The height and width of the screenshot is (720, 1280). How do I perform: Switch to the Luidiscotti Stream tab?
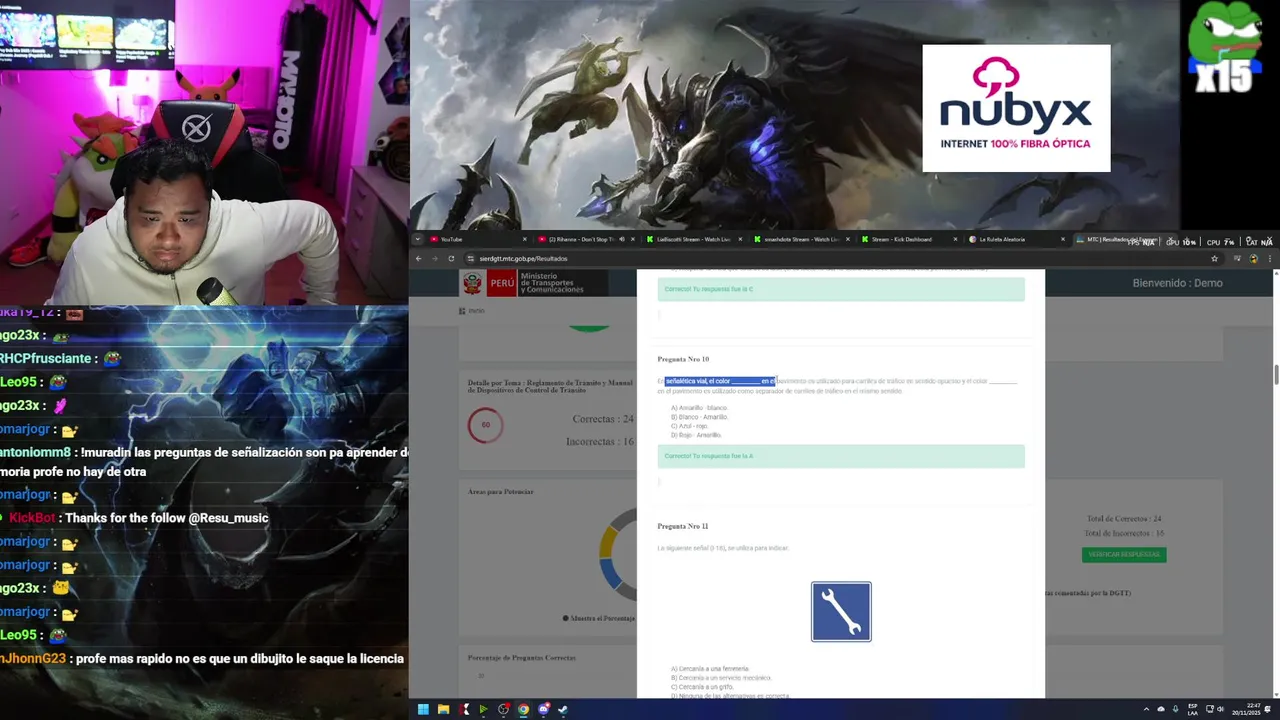coord(693,239)
